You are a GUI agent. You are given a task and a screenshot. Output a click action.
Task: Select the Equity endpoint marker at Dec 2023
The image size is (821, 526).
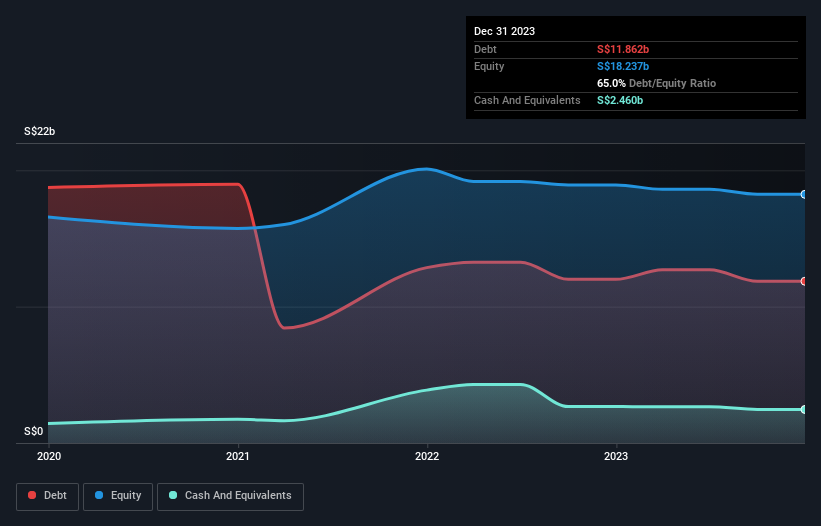coord(803,195)
